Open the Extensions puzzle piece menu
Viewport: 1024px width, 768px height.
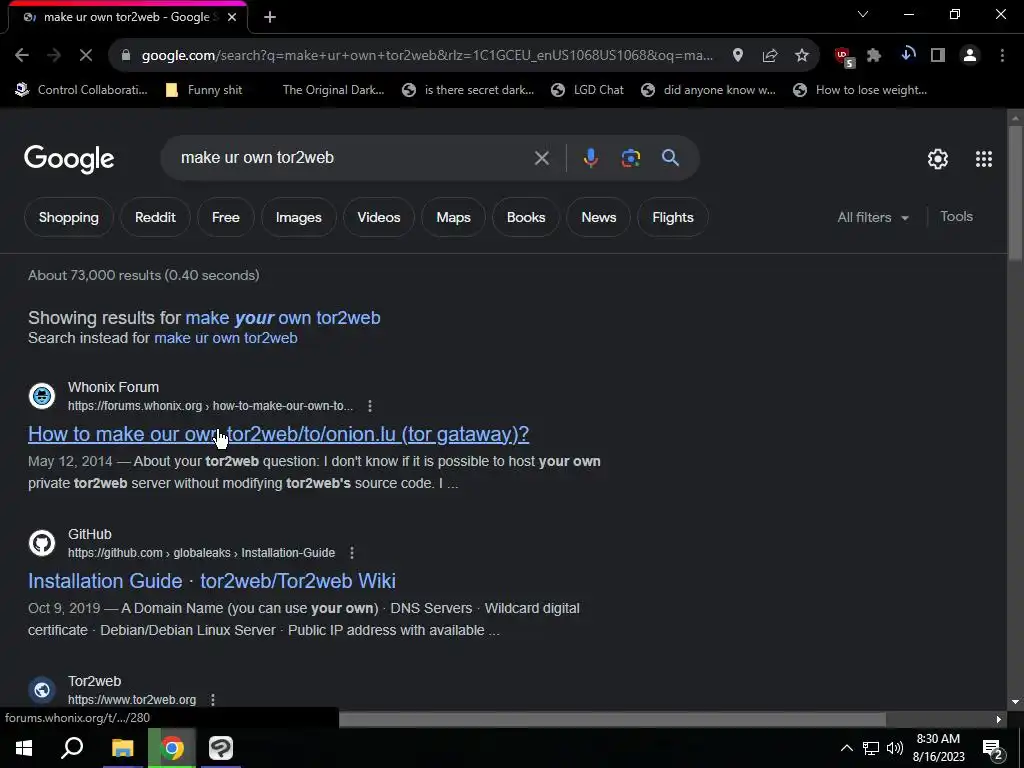pos(874,56)
